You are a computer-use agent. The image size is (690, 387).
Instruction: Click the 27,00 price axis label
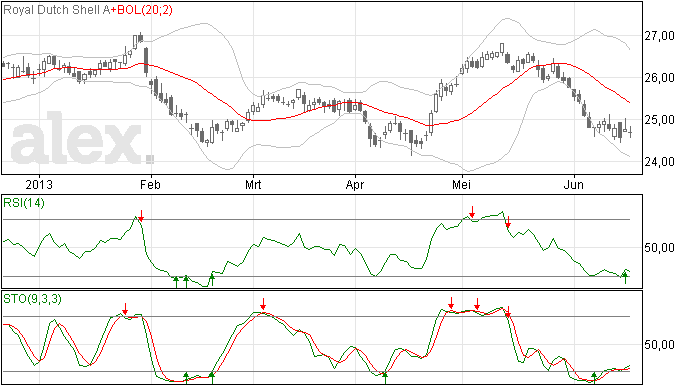[659, 36]
